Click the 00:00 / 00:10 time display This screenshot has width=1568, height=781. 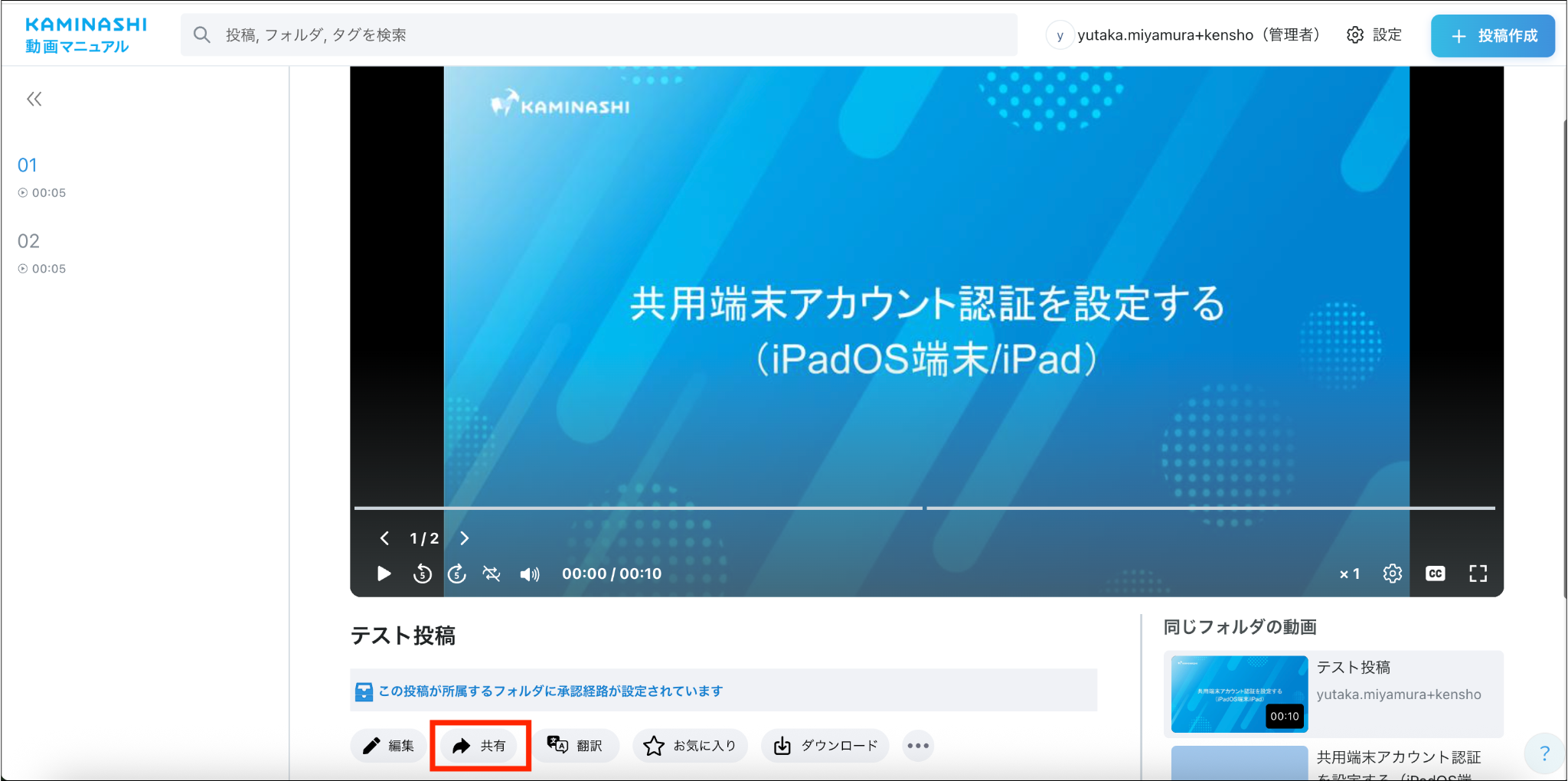coord(612,573)
